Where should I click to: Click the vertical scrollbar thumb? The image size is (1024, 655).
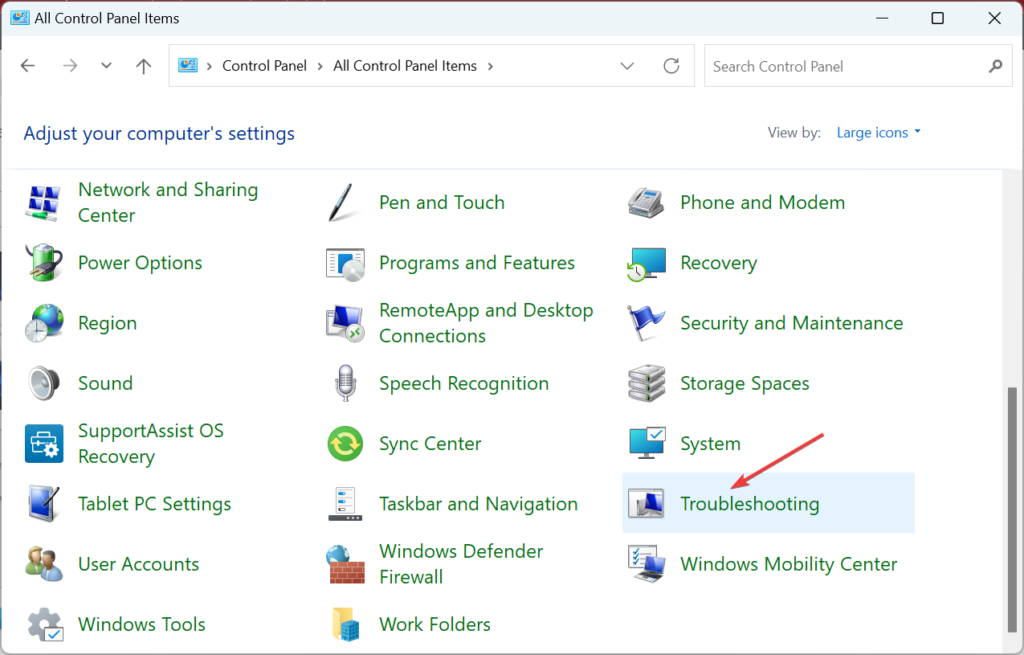click(1012, 509)
